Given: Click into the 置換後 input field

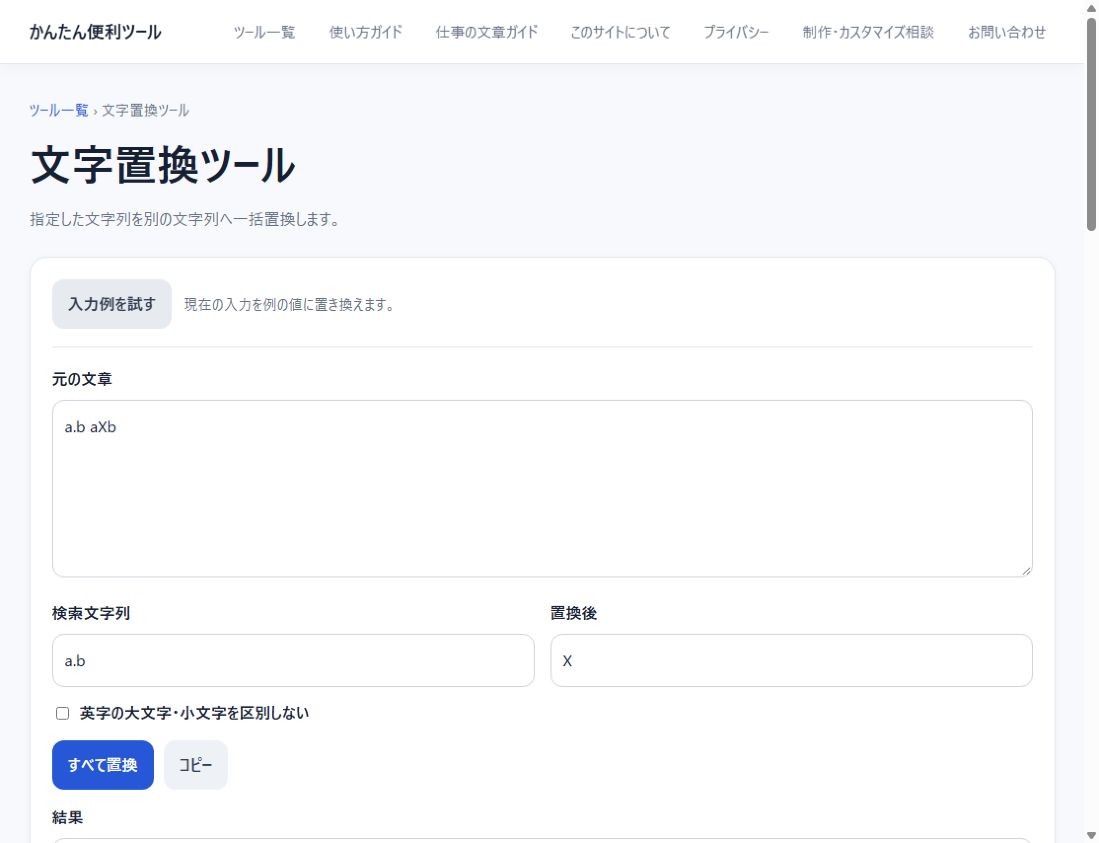Looking at the screenshot, I should coord(791,660).
